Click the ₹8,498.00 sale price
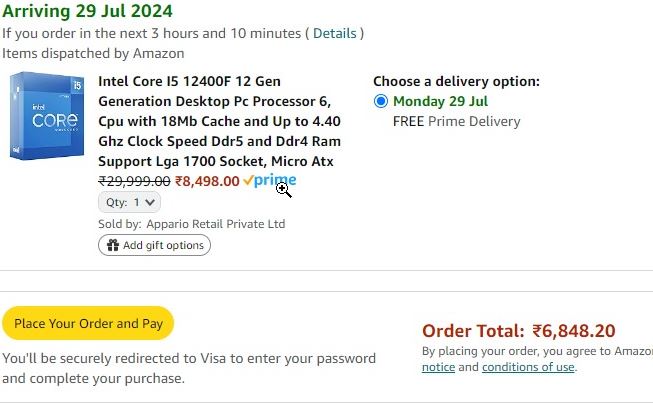 click(x=207, y=181)
